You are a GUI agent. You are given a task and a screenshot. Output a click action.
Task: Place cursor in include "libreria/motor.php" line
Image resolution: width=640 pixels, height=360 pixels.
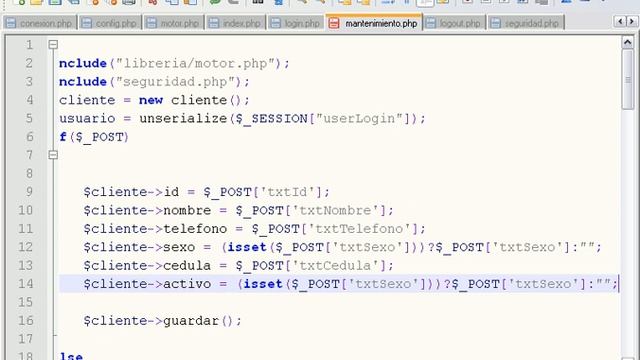click(174, 63)
